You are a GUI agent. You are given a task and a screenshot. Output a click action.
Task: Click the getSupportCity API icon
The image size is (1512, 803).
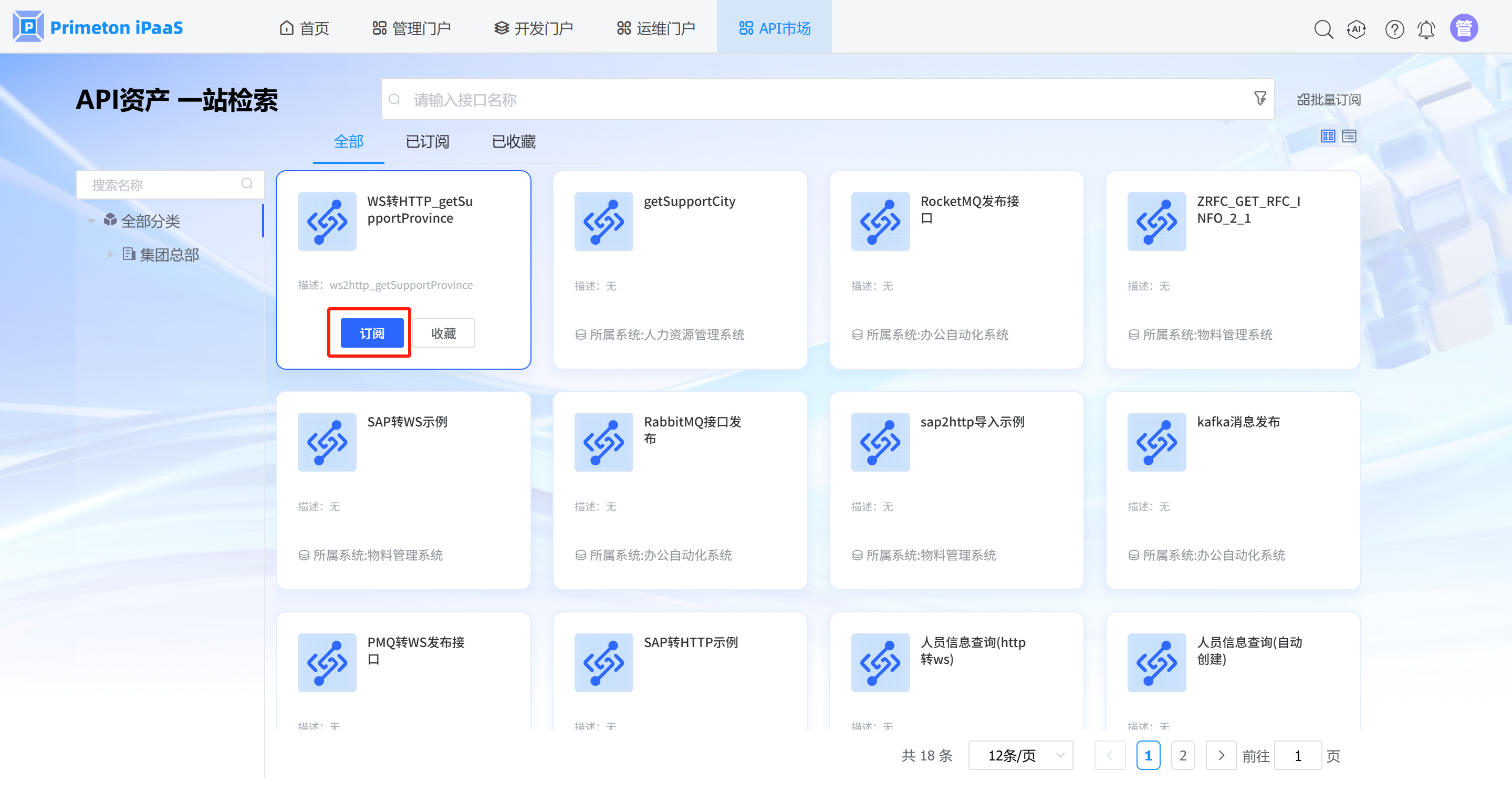pos(603,221)
